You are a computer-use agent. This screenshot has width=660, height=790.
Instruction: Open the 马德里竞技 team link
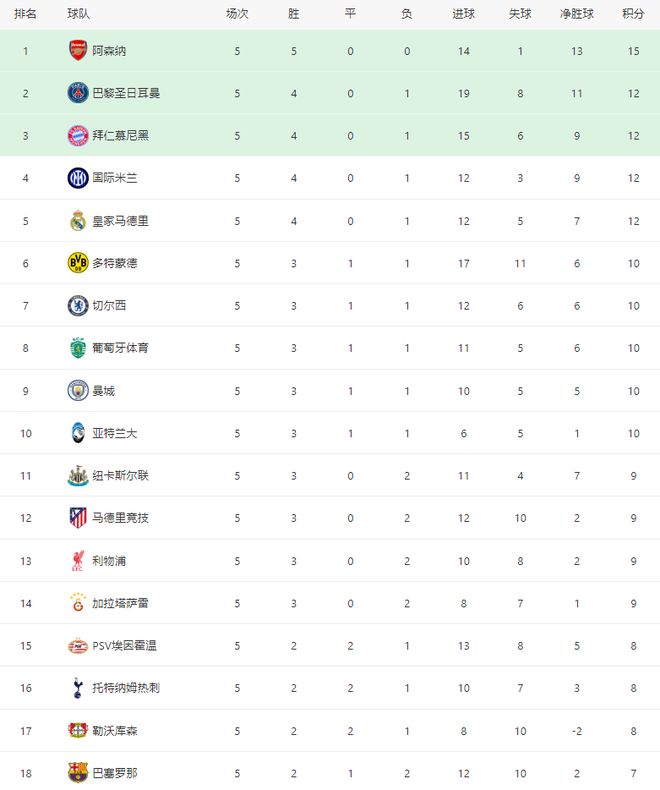pyautogui.click(x=123, y=518)
